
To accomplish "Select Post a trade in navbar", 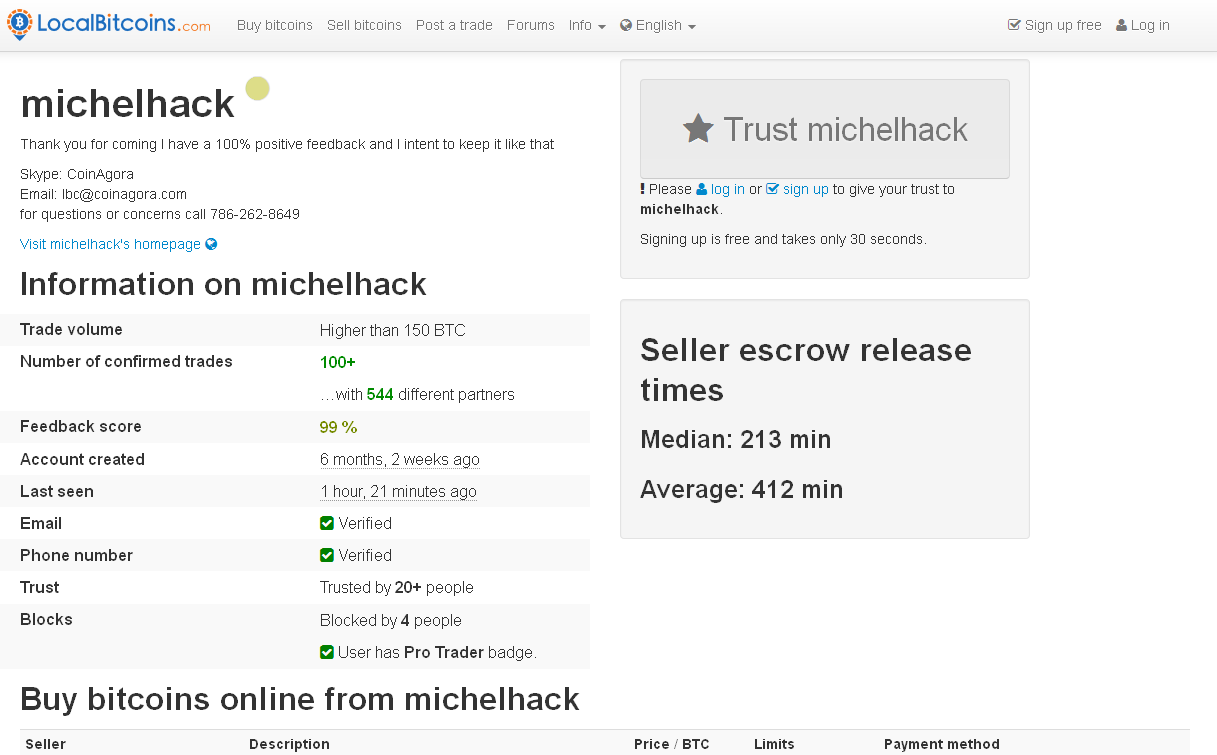I will (454, 25).
